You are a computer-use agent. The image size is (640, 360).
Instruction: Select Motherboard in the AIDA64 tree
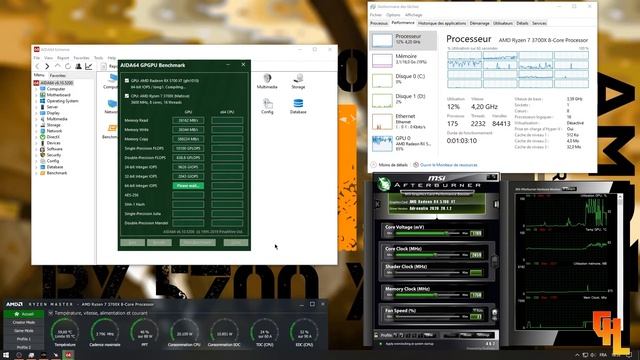click(x=58, y=95)
